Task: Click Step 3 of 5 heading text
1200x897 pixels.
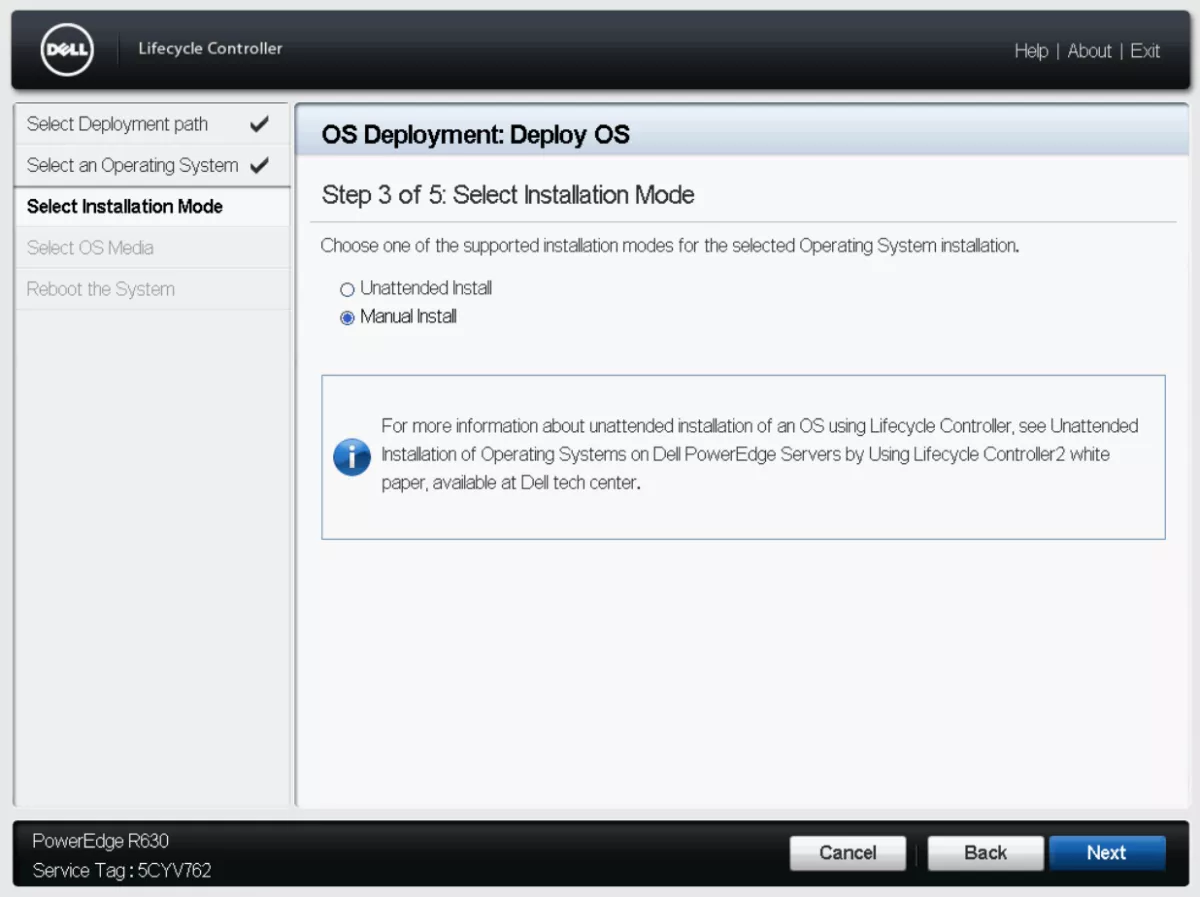Action: pyautogui.click(x=508, y=194)
